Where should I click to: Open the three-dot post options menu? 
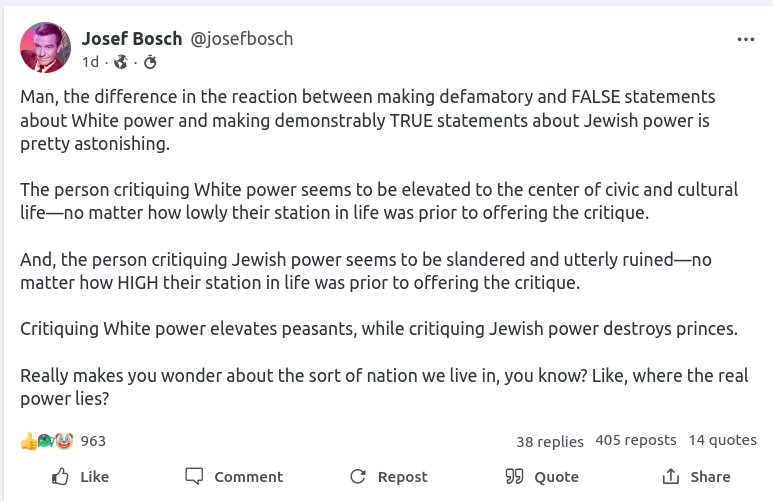[x=745, y=40]
